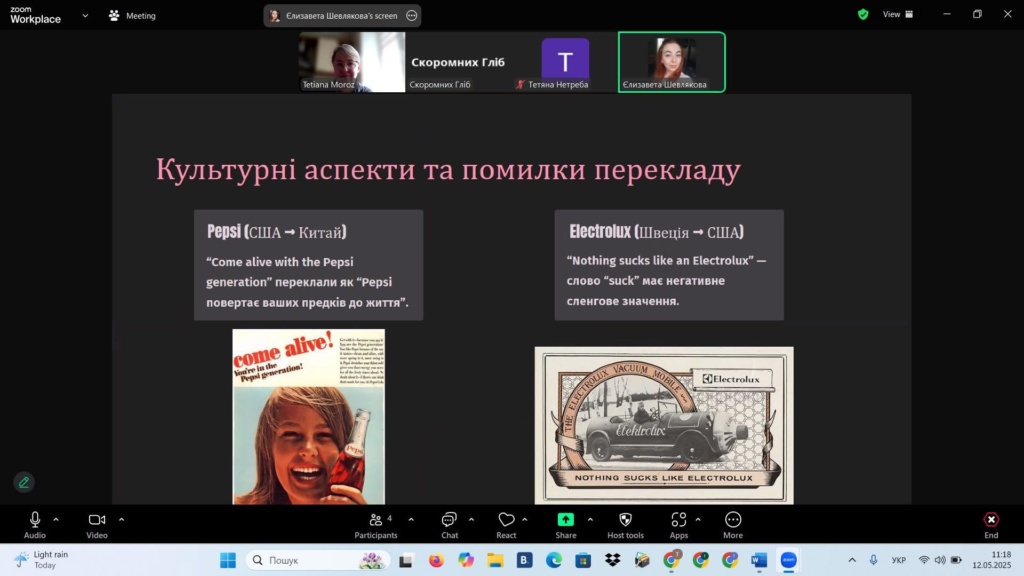Click the system tray microphone icon
1024x576 pixels.
click(874, 560)
